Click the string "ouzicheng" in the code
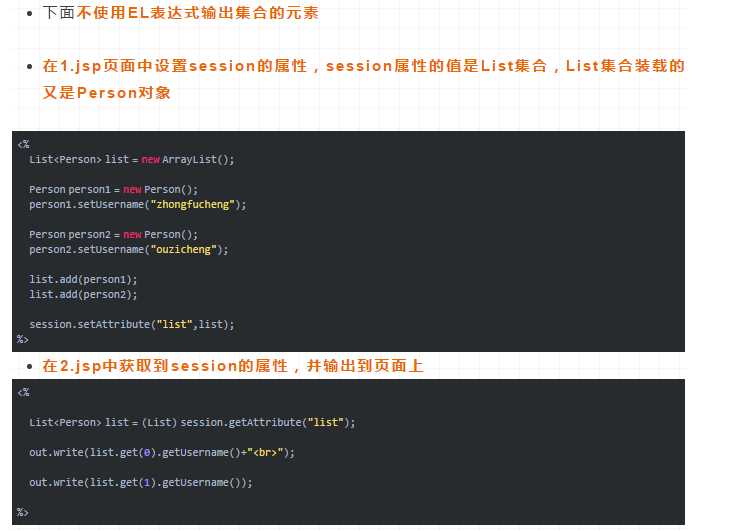 click(x=184, y=249)
